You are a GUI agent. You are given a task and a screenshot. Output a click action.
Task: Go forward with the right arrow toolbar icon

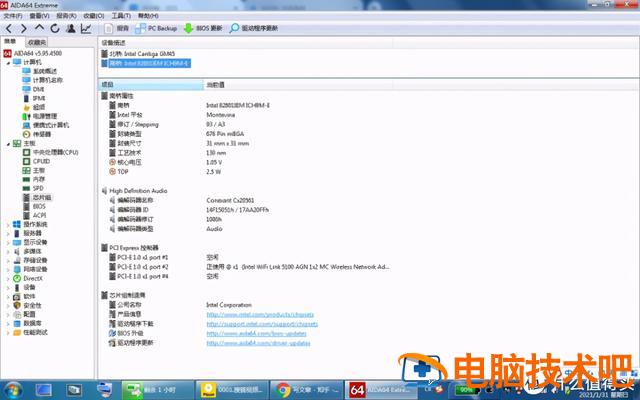(x=24, y=28)
